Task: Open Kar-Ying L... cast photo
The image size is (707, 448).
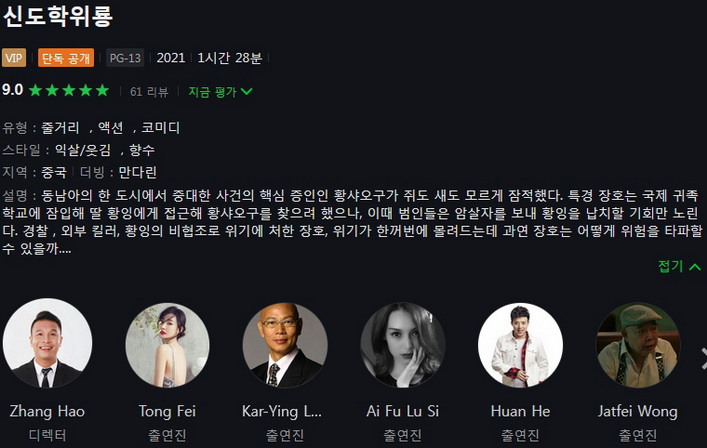Action: [x=285, y=345]
